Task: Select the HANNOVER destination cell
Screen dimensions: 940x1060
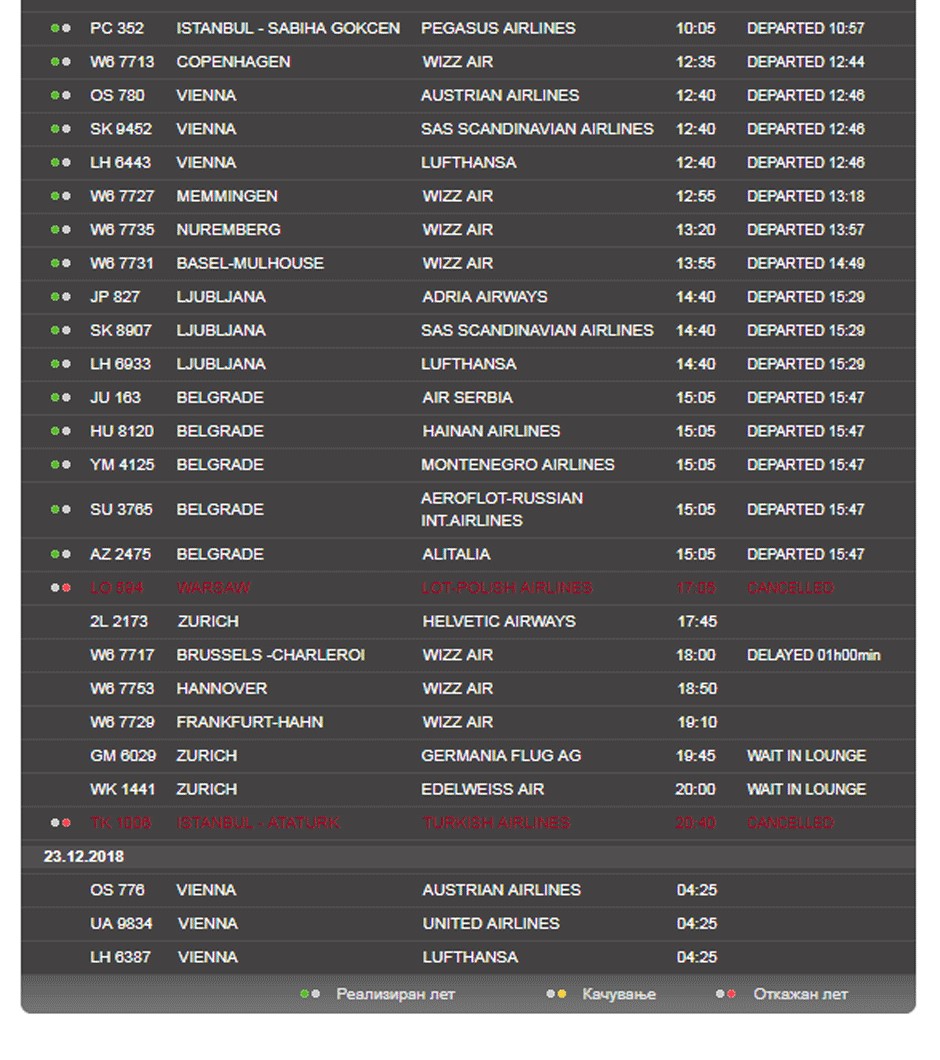Action: coord(222,688)
